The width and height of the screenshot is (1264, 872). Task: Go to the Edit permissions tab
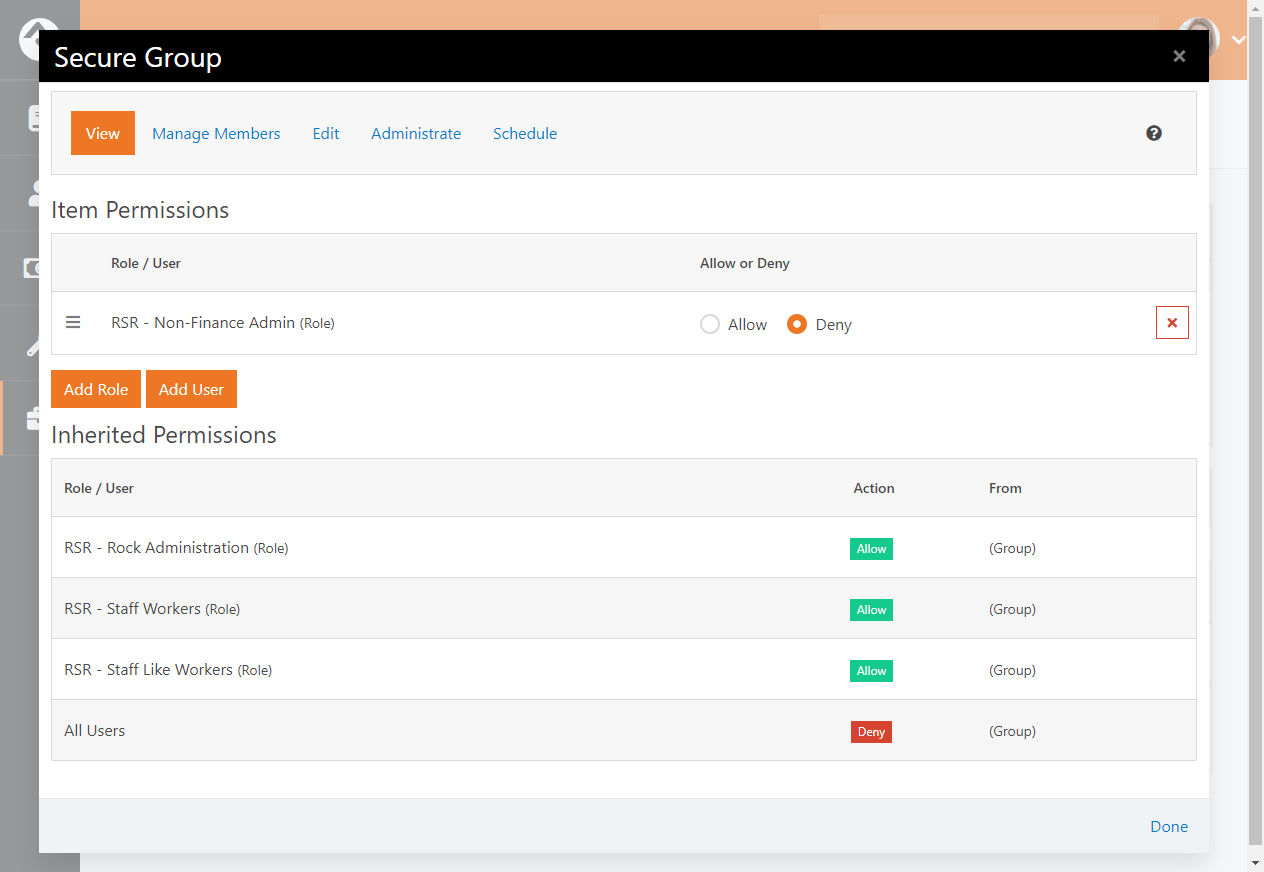(326, 133)
